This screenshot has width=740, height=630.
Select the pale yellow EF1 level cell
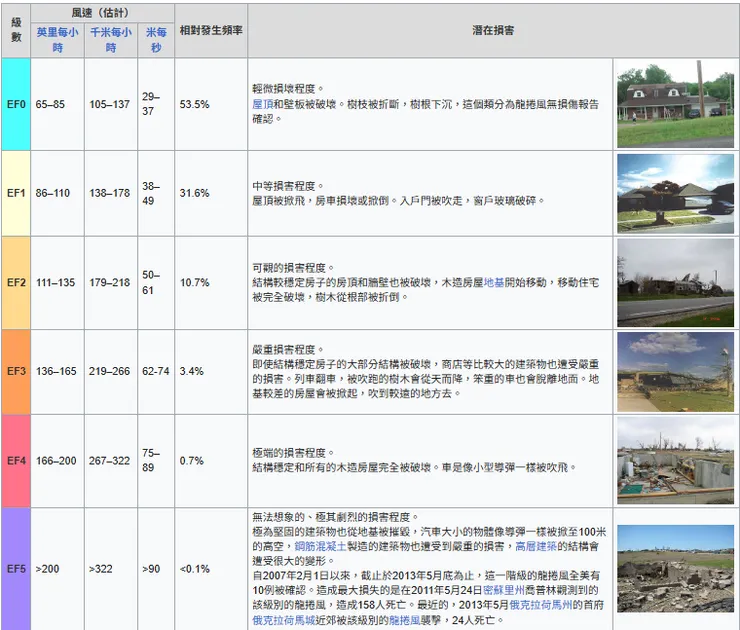[x=16, y=193]
